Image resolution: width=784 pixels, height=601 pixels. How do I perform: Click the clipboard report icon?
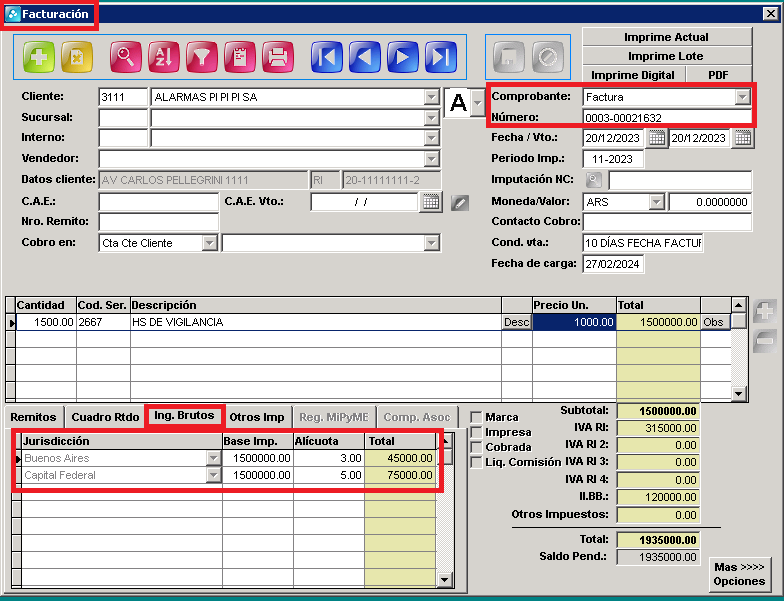pos(240,57)
